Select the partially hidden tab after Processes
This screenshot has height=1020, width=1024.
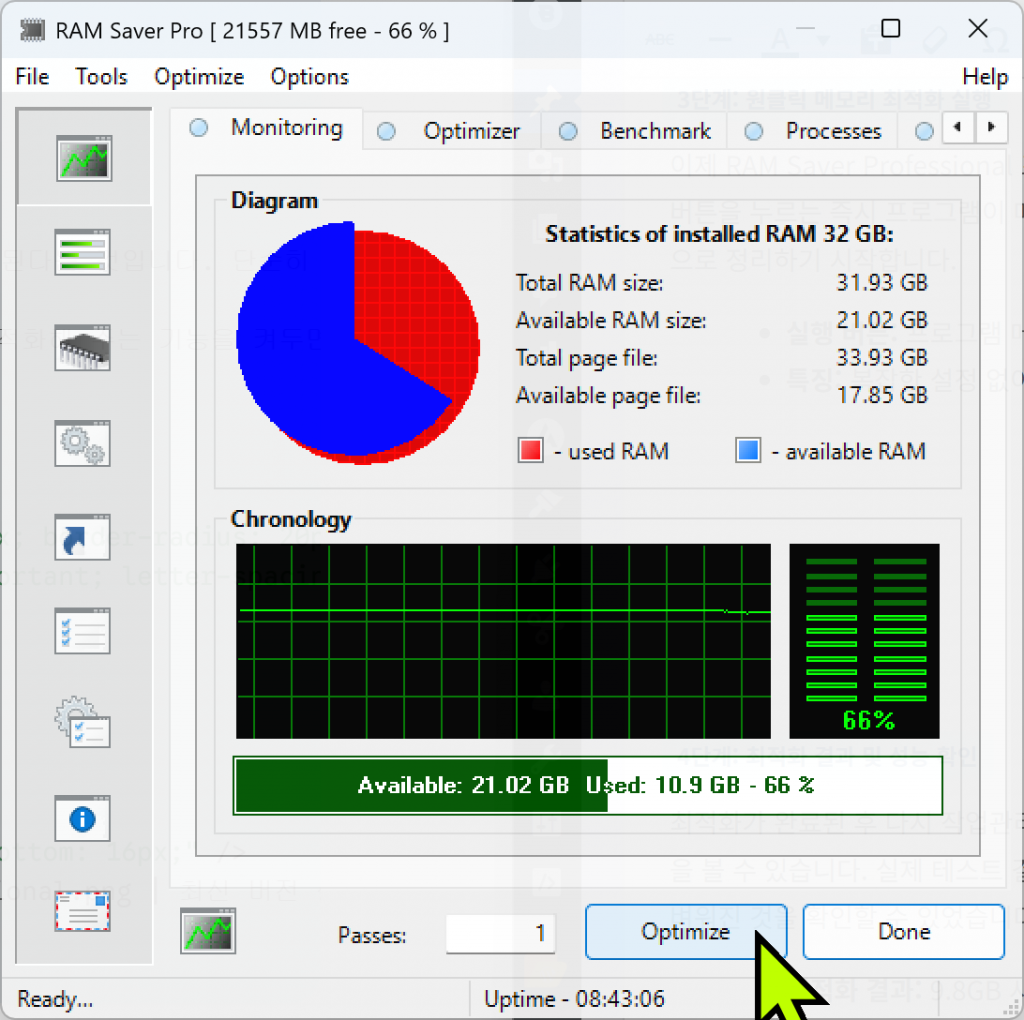(923, 132)
